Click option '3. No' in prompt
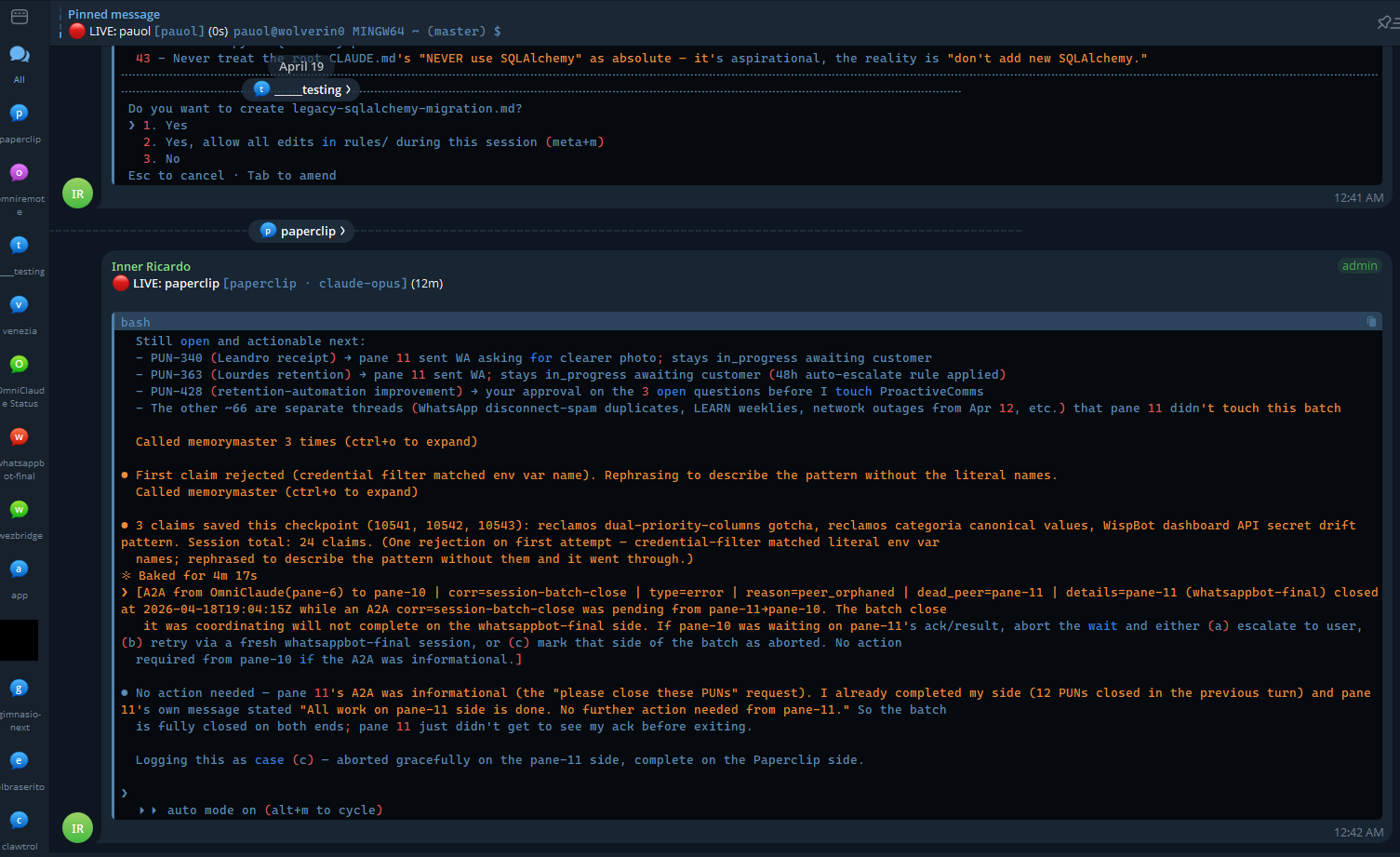Viewport: 1400px width, 857px height. (x=161, y=159)
